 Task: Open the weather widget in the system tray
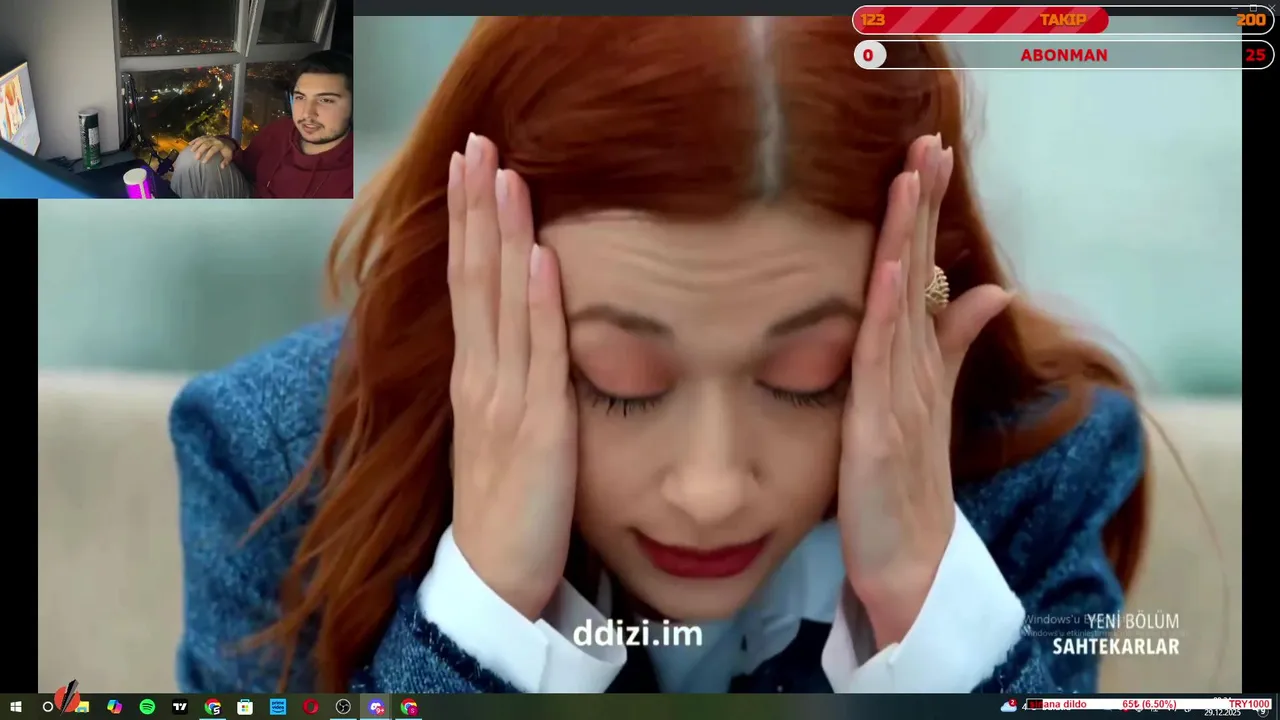[1008, 706]
